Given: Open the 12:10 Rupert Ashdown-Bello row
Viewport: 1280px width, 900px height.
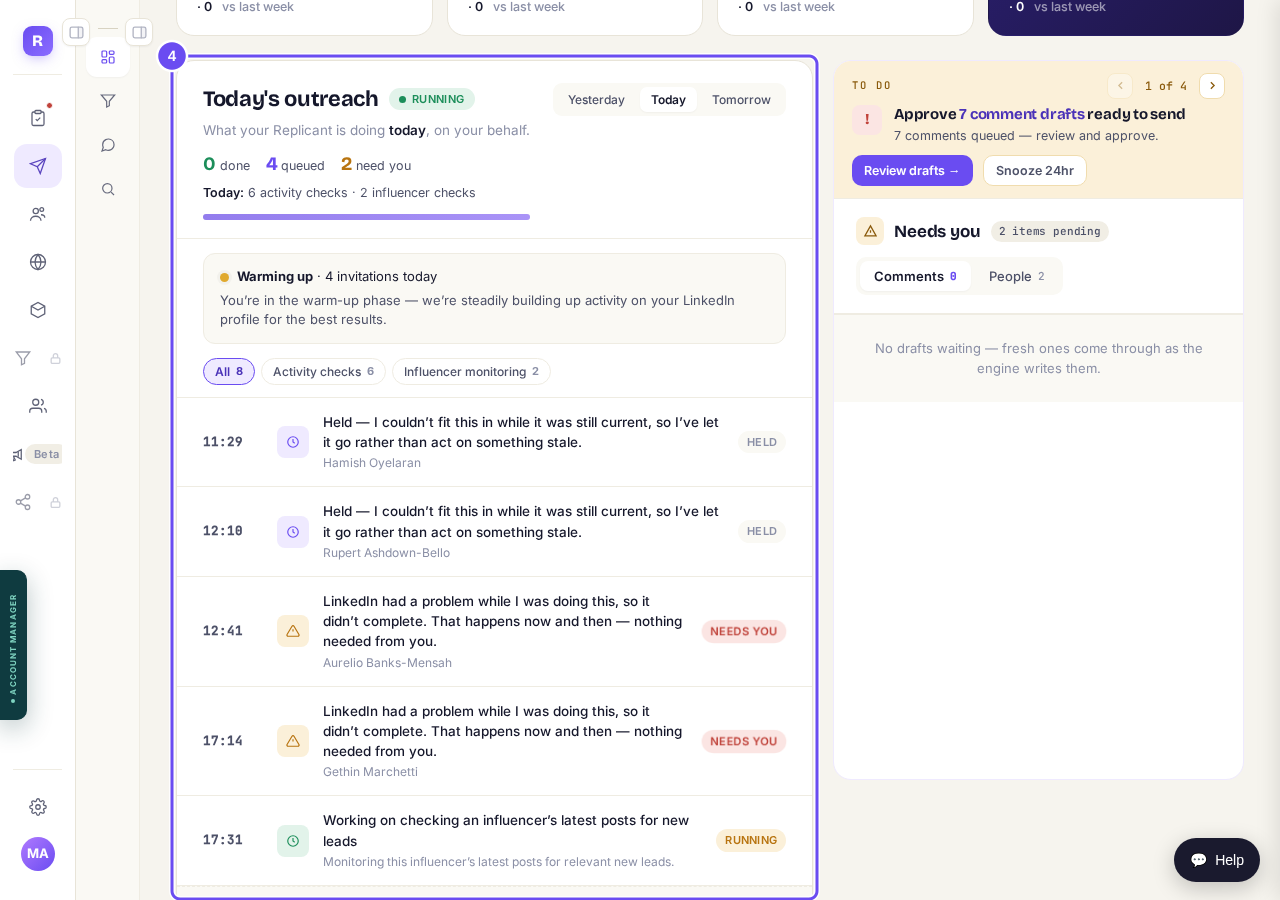Looking at the screenshot, I should (x=494, y=532).
